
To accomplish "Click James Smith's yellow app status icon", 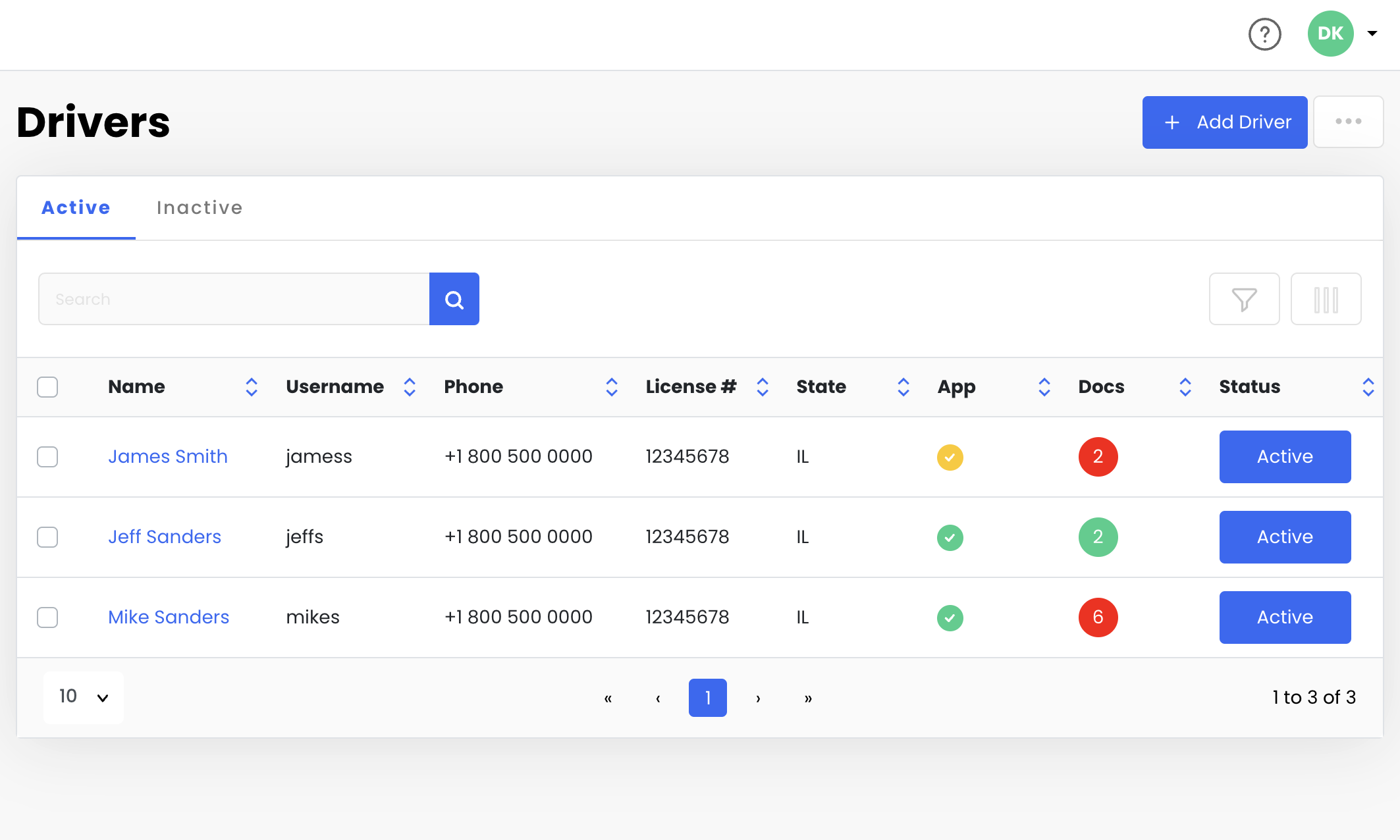I will (x=950, y=457).
